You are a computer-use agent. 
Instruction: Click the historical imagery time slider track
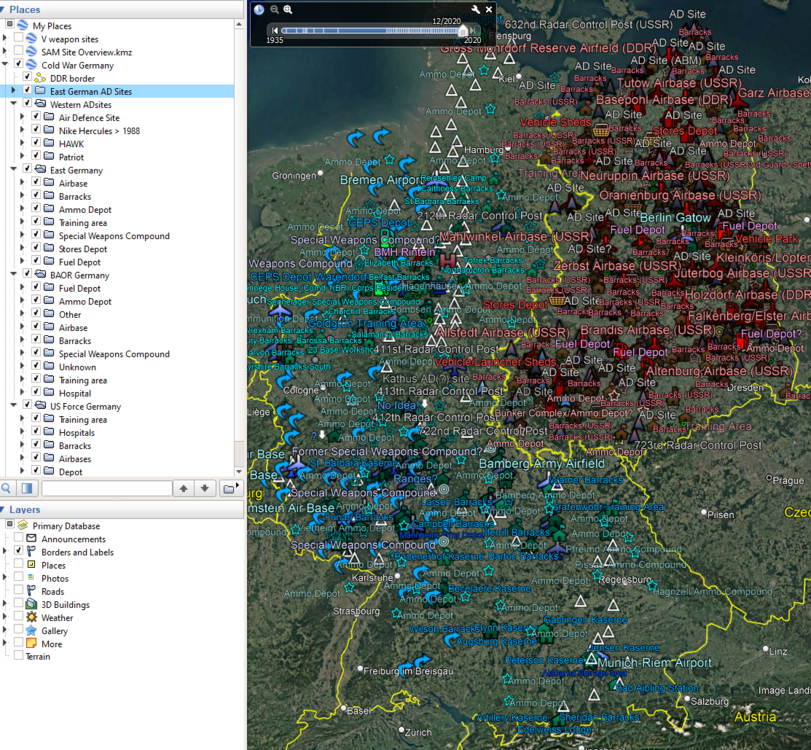[370, 30]
